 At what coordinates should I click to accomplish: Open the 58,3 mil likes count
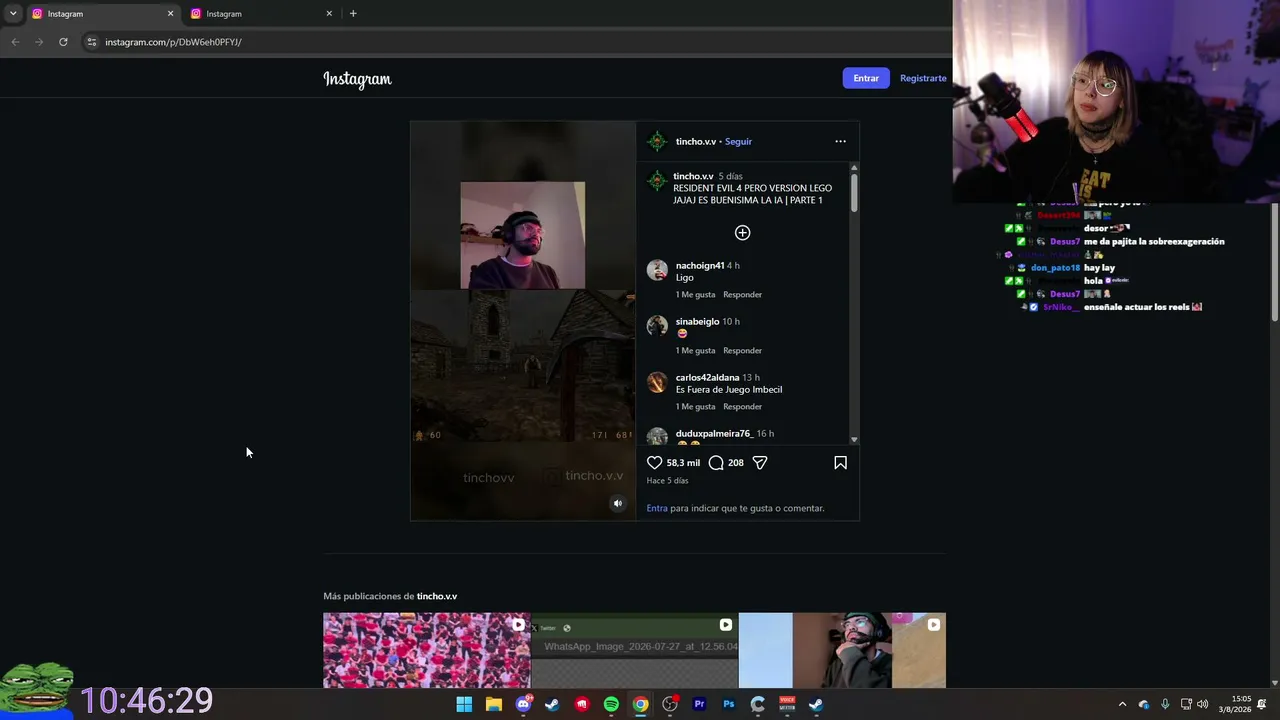[x=683, y=463]
